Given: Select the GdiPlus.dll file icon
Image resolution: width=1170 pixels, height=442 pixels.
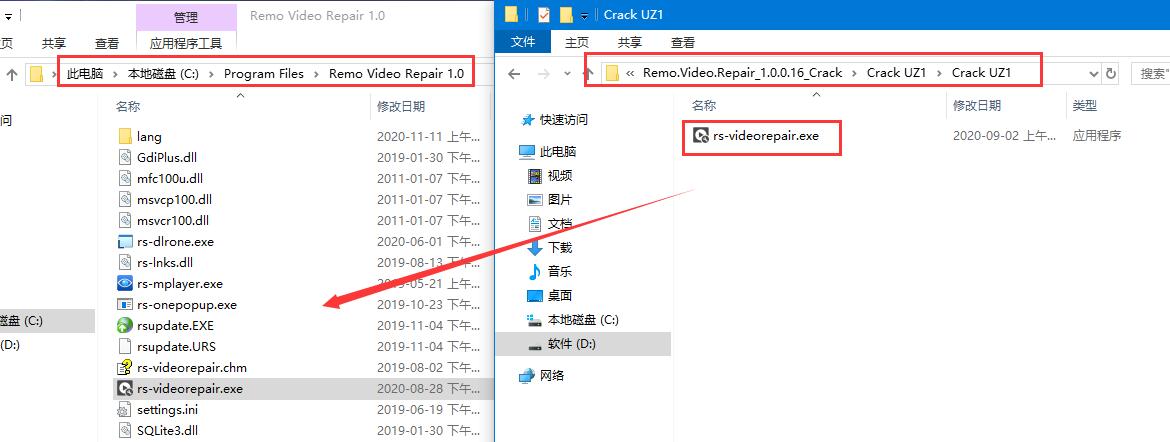Looking at the screenshot, I should 125,158.
